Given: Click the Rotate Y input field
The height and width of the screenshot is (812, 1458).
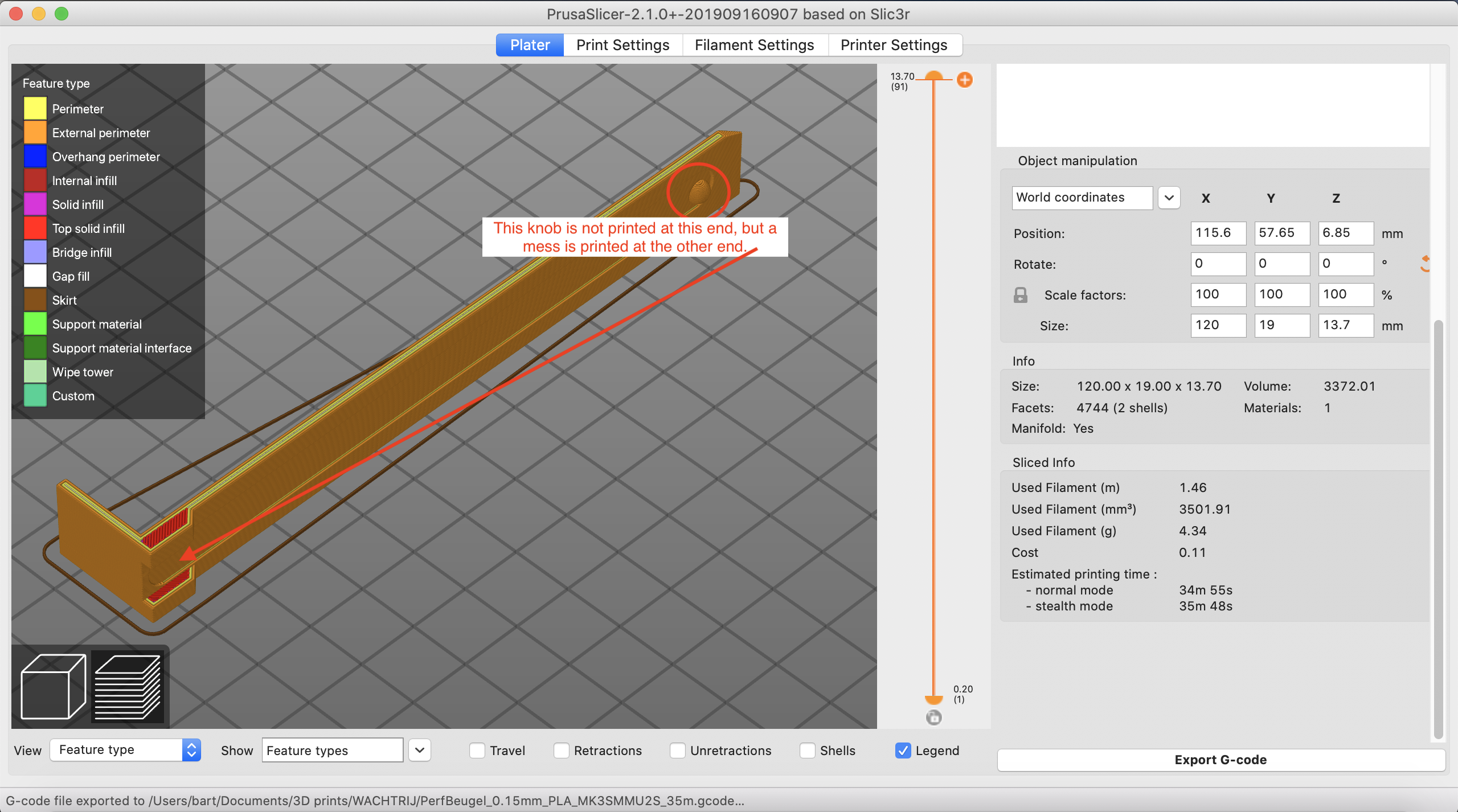Looking at the screenshot, I should tap(1282, 264).
